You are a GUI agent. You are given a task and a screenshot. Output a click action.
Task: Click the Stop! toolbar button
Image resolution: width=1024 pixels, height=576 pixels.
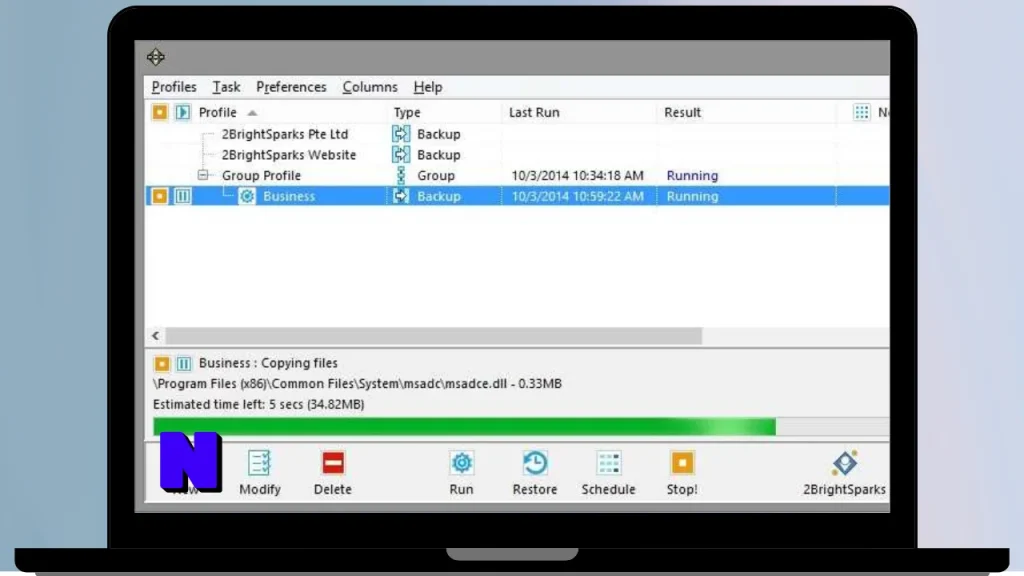(682, 473)
